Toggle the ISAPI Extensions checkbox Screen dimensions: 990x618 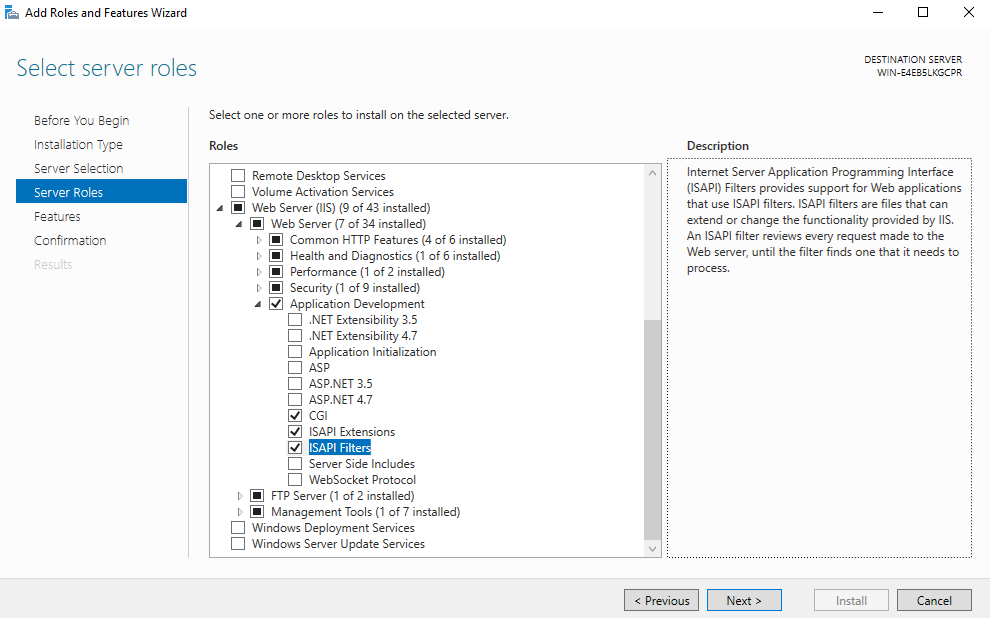[x=295, y=432]
